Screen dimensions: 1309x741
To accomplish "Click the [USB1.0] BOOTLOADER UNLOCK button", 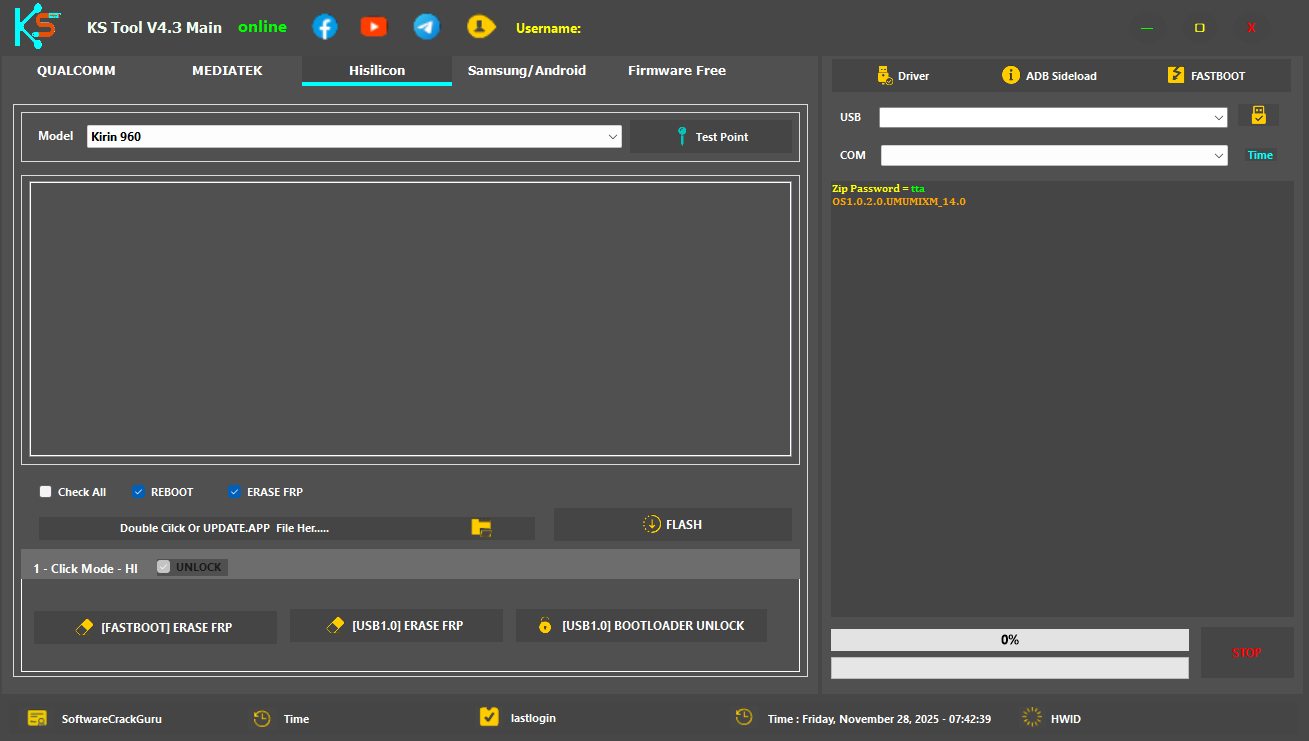I will [x=641, y=625].
